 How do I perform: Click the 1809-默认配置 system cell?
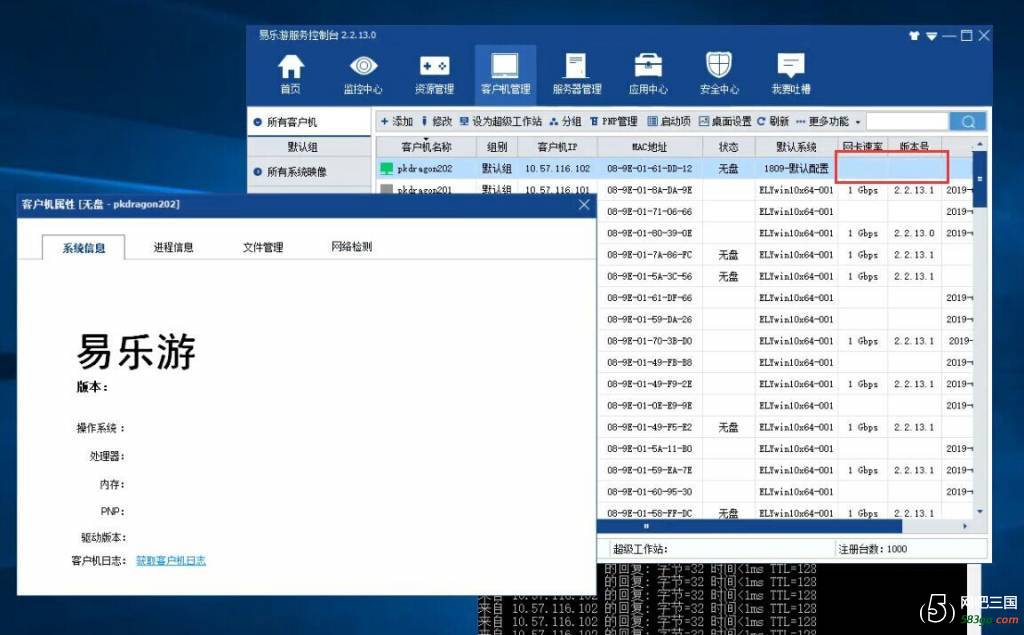[796, 169]
